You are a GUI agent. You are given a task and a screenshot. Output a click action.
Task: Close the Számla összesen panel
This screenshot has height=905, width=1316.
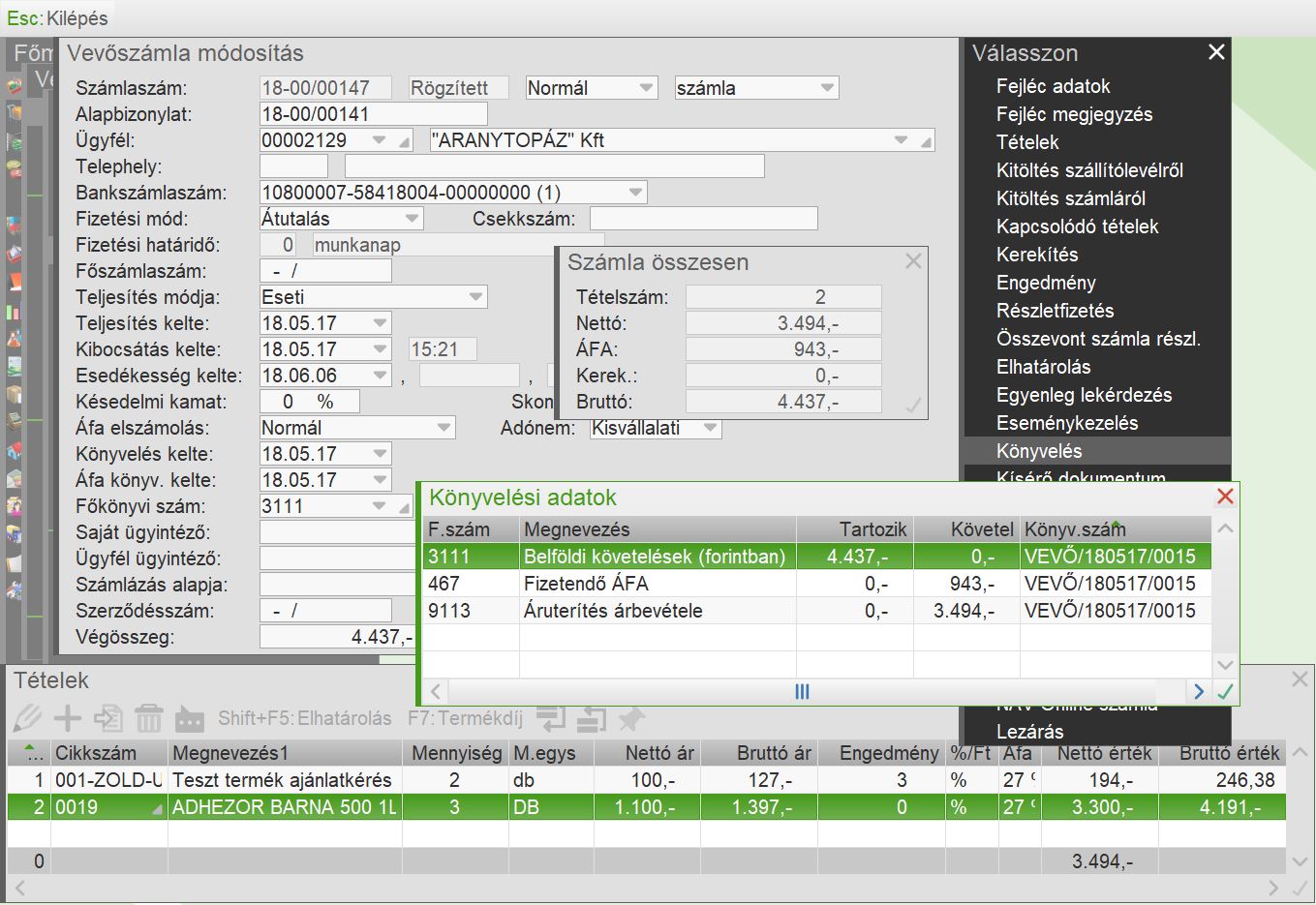(912, 261)
